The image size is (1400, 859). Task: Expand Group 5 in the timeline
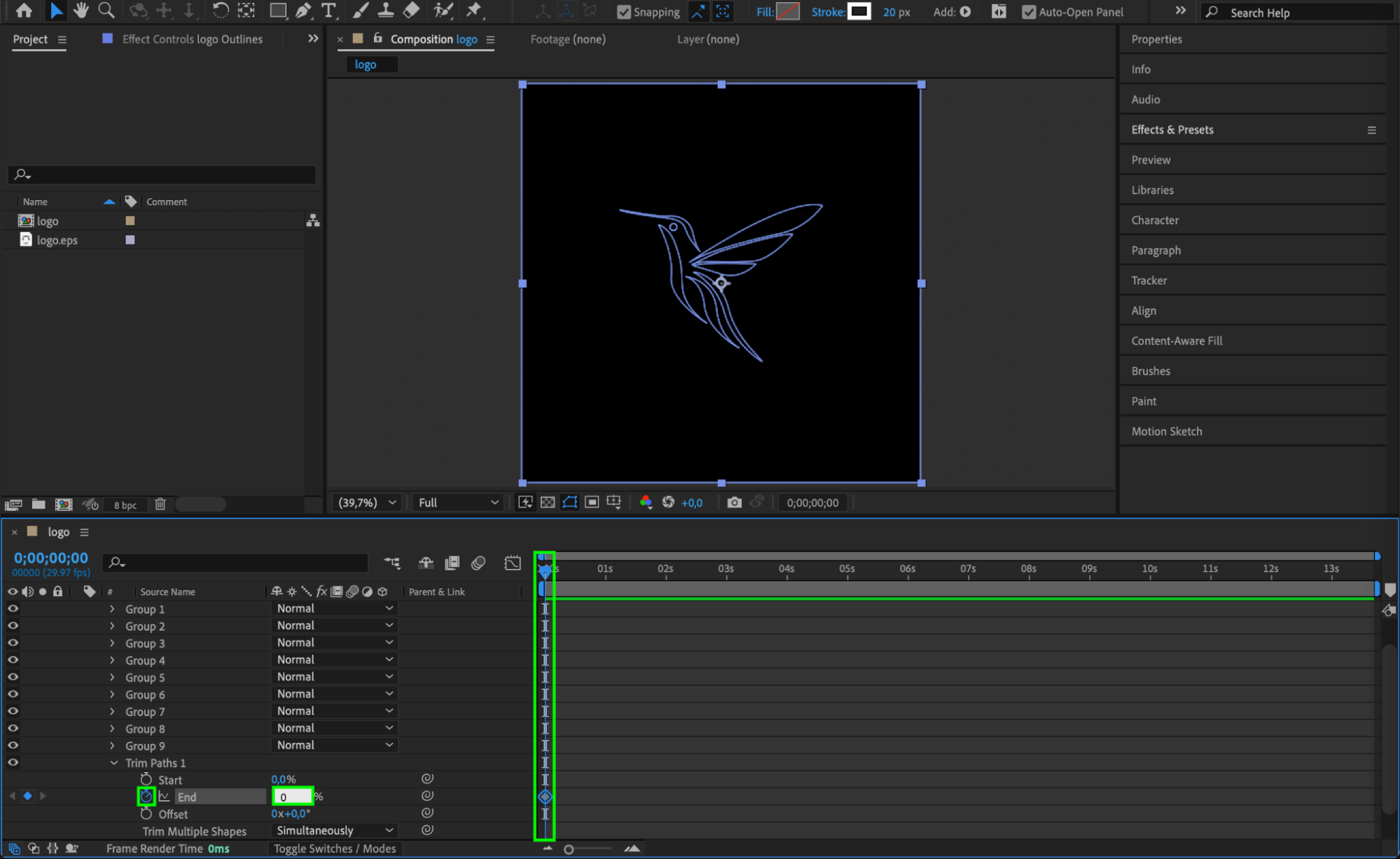[112, 677]
